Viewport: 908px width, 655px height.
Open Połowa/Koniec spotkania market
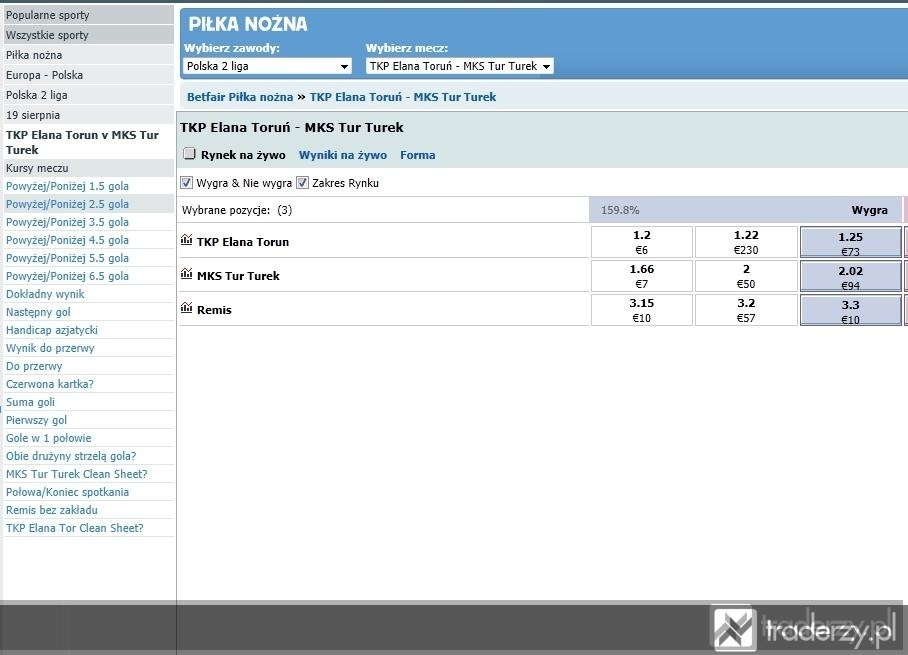[67, 492]
